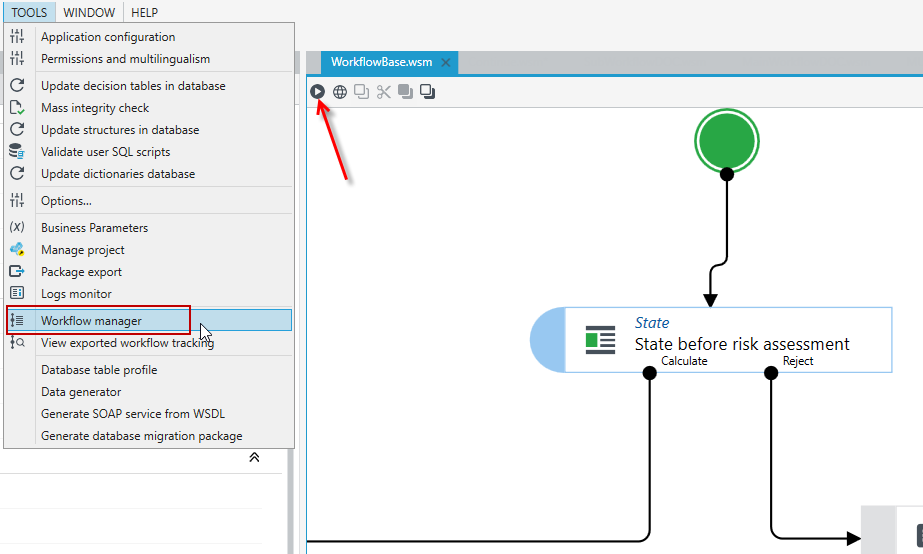Click the bring-to-front layers icon

(427, 92)
